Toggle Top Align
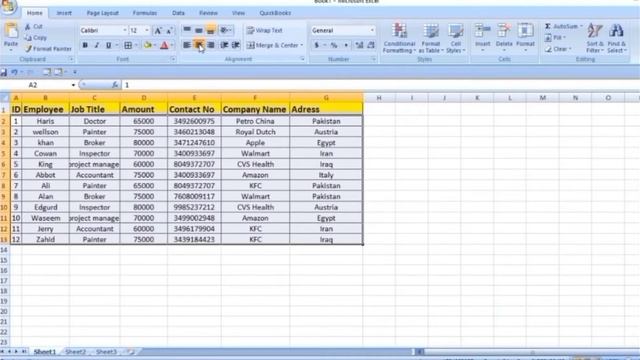 [187, 30]
